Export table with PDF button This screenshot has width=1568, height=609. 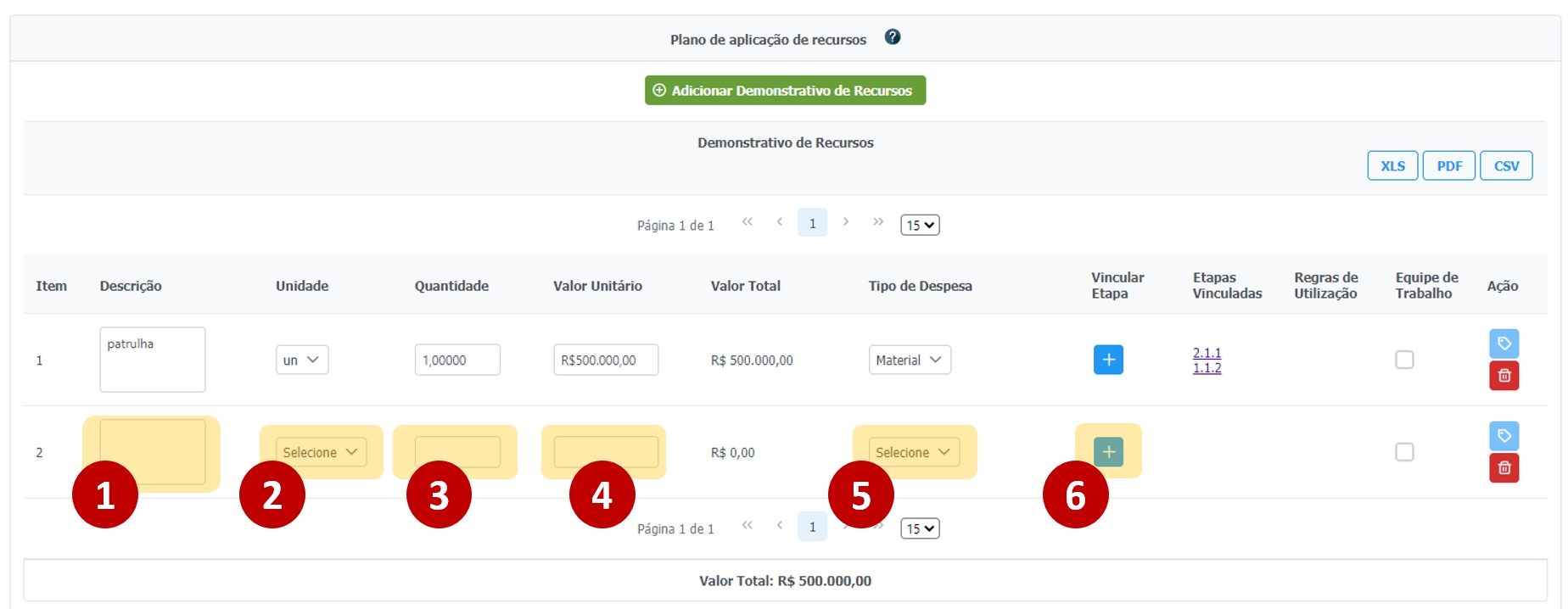[1449, 166]
